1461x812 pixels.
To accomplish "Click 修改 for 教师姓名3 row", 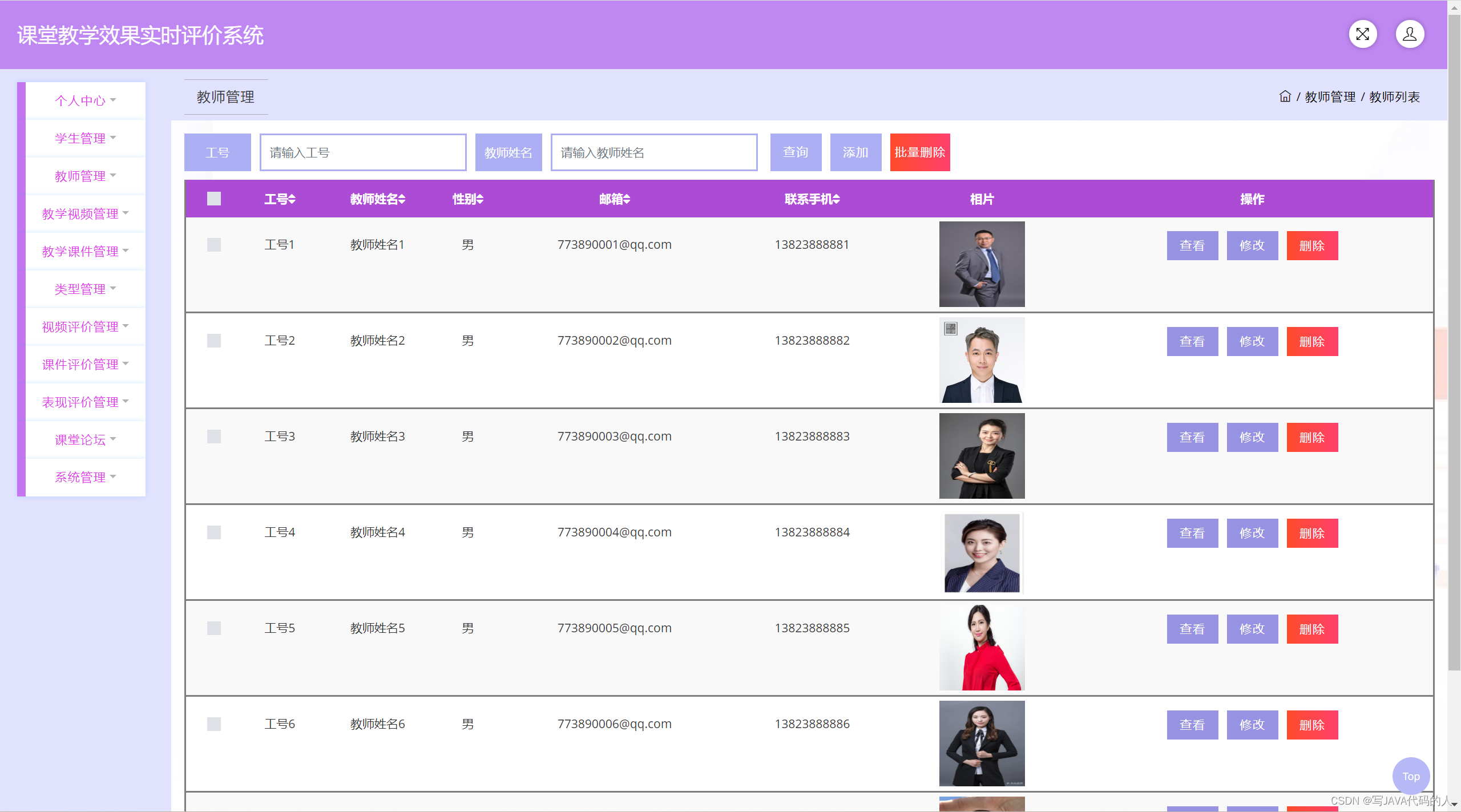I will click(1252, 437).
